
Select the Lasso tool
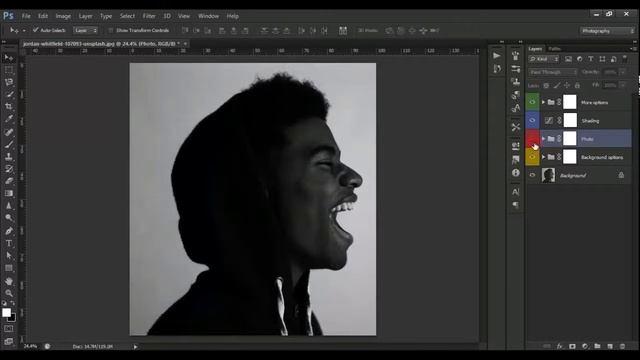(x=9, y=82)
